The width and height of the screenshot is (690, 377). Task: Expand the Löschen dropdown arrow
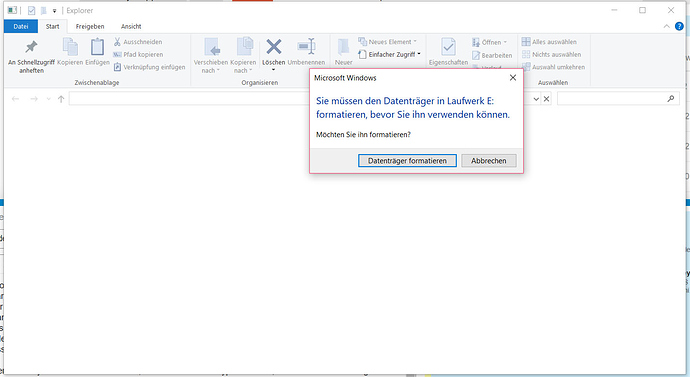coord(273,70)
